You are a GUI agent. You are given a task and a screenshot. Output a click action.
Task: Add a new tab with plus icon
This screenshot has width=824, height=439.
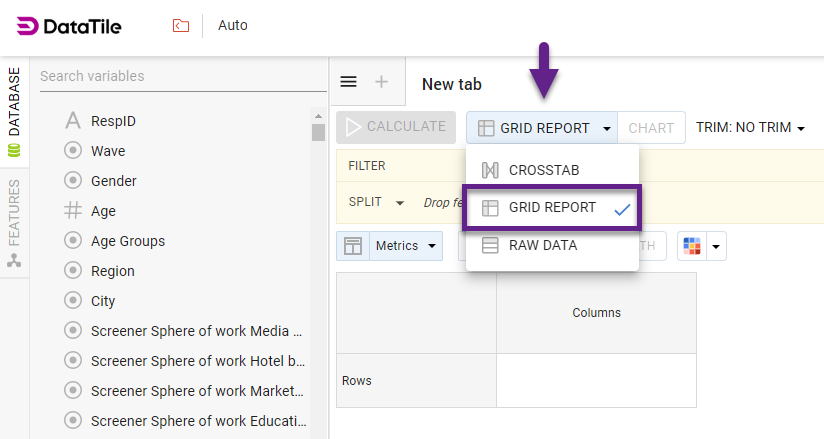click(x=381, y=82)
